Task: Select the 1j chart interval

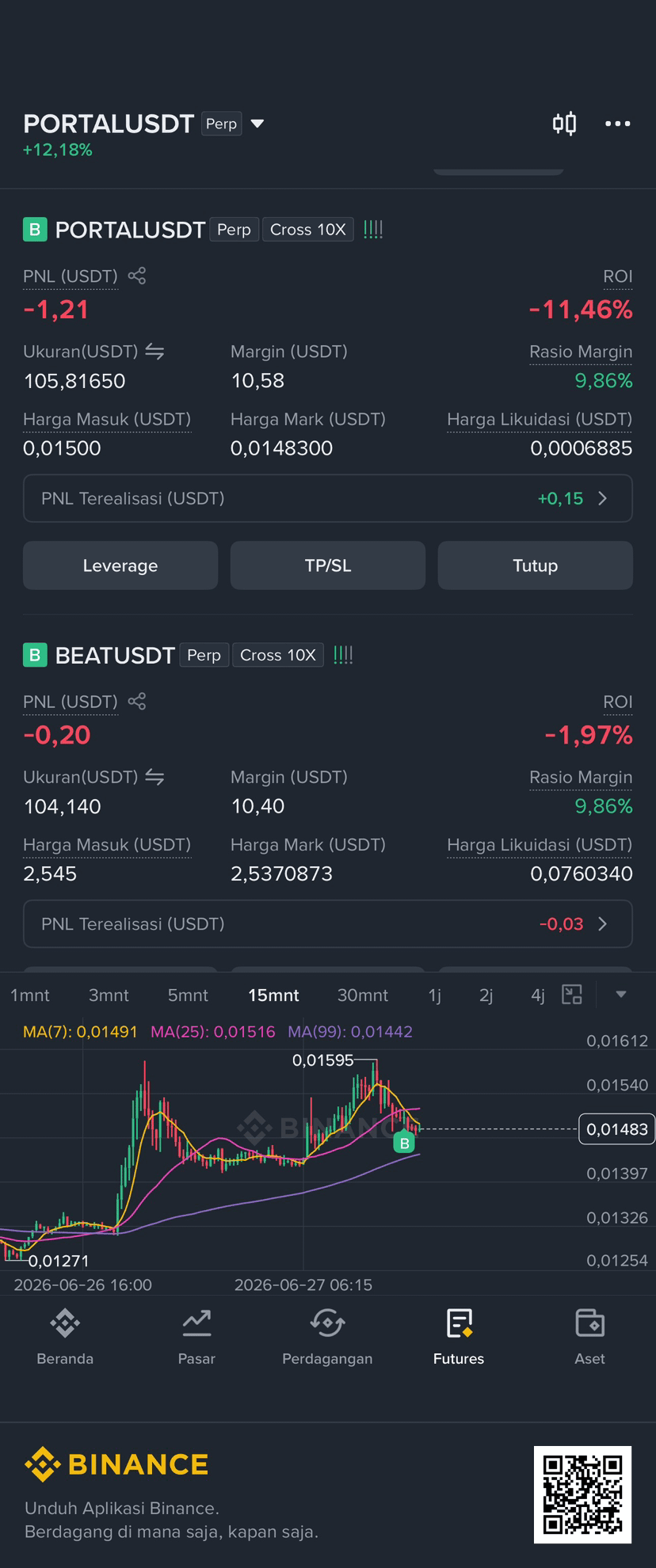Action: tap(435, 995)
